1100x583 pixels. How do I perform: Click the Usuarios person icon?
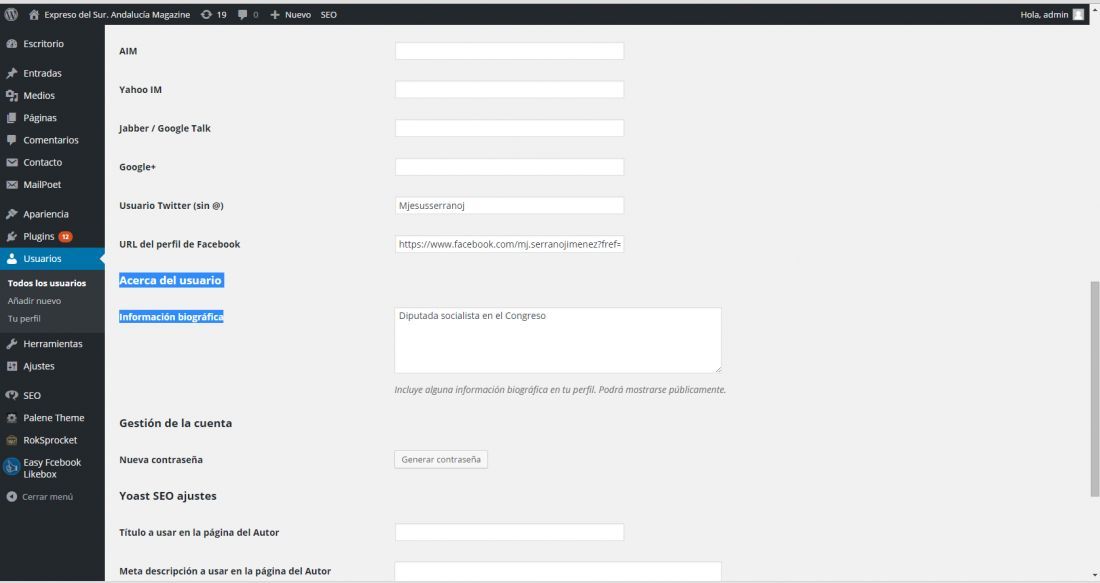pos(12,259)
